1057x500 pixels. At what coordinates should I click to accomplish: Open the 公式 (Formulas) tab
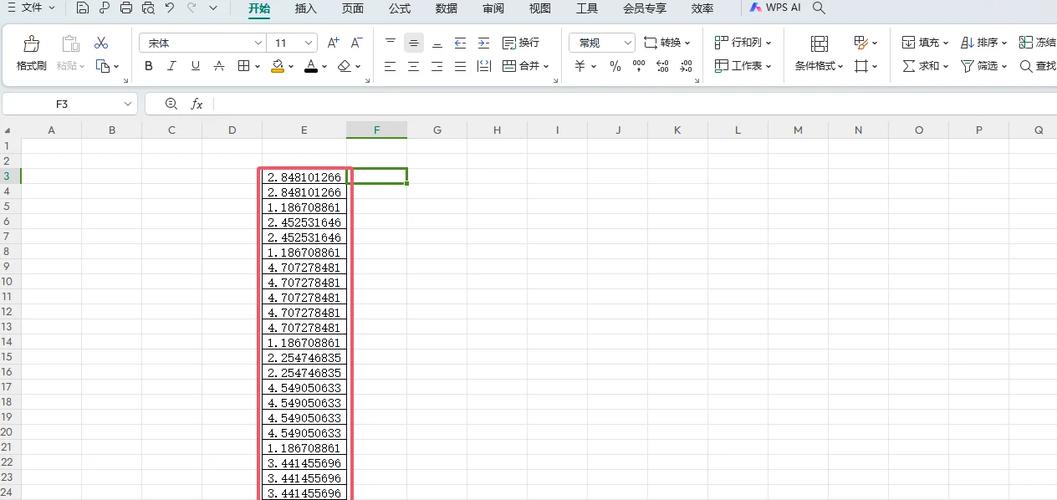tap(399, 9)
